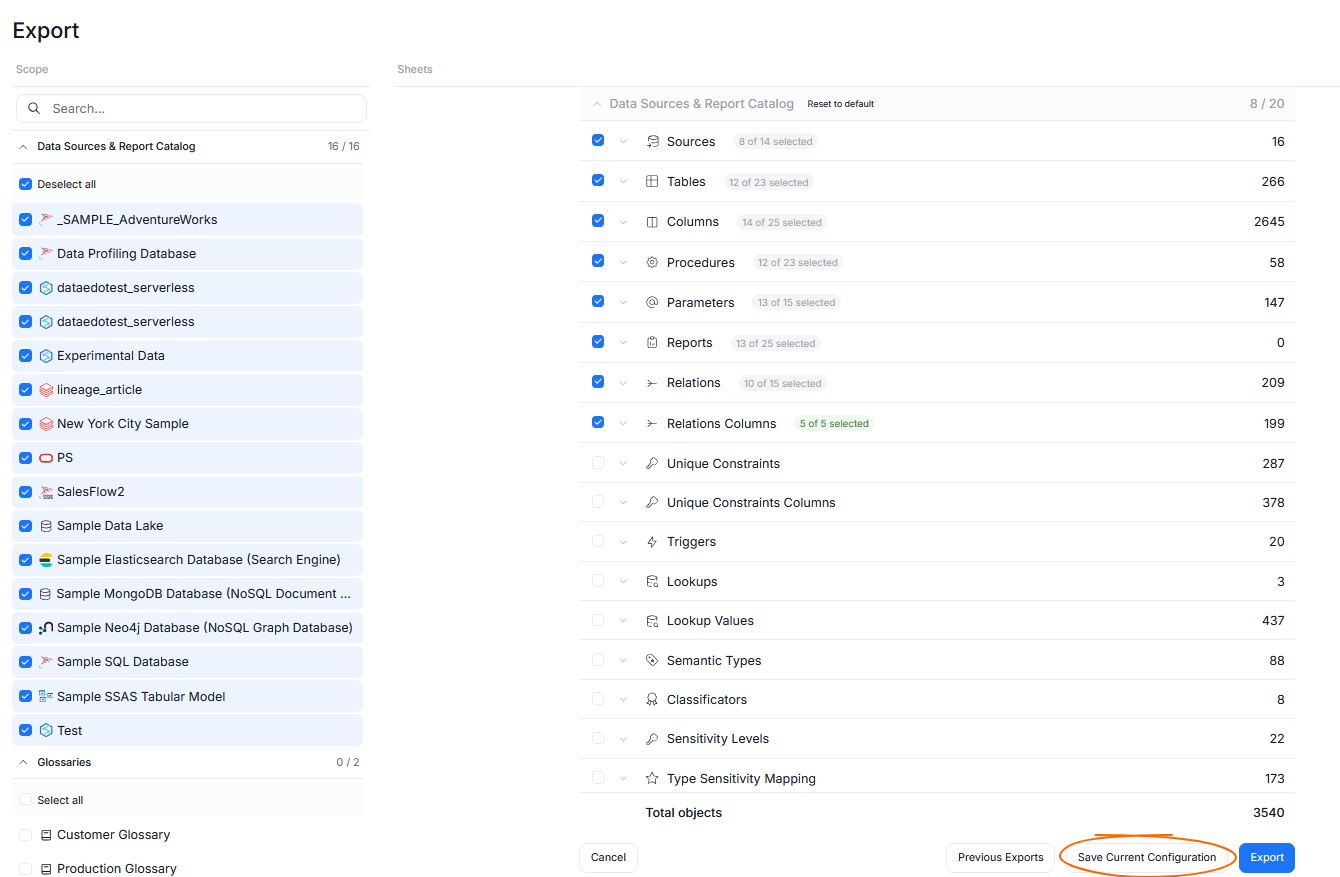Click the Sensitivity Levels key icon

click(x=652, y=739)
